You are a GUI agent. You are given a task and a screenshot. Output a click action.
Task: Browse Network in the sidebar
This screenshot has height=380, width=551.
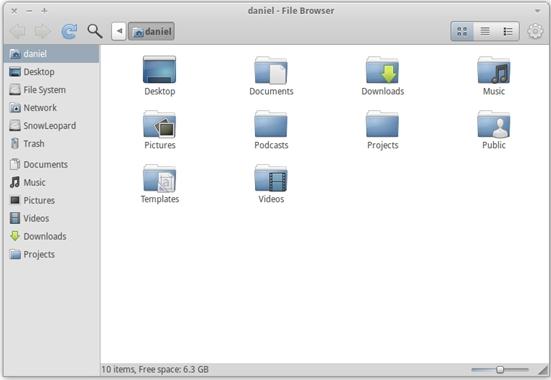click(x=52, y=108)
